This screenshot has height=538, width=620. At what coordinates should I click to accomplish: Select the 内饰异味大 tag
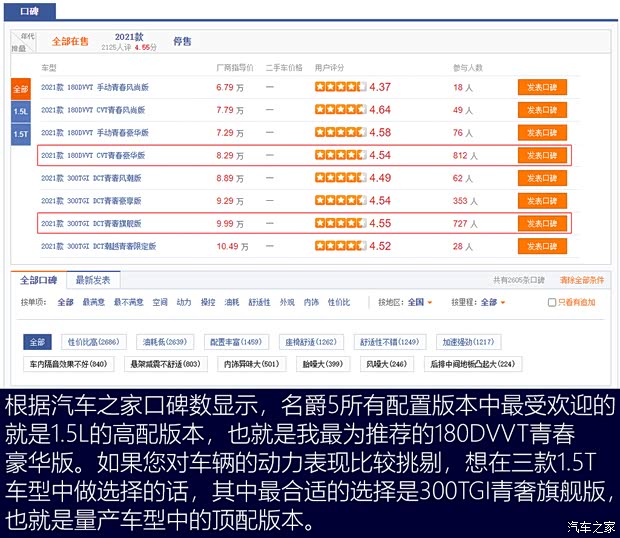(x=252, y=364)
